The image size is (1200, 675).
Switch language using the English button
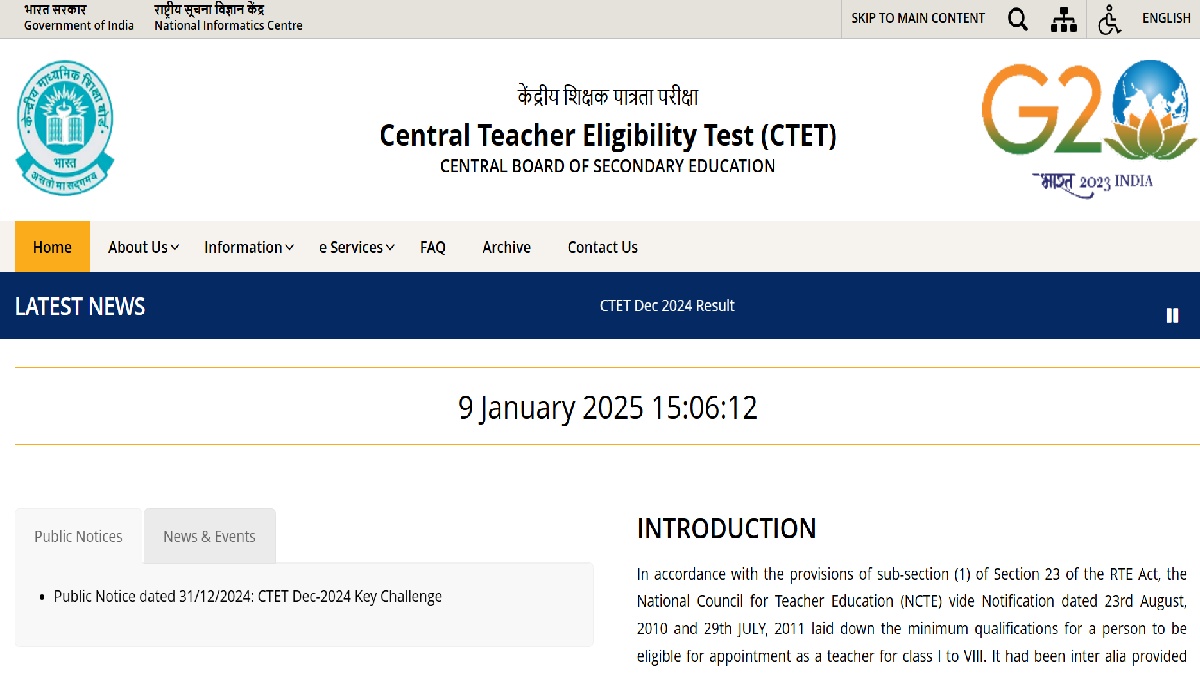click(1166, 19)
